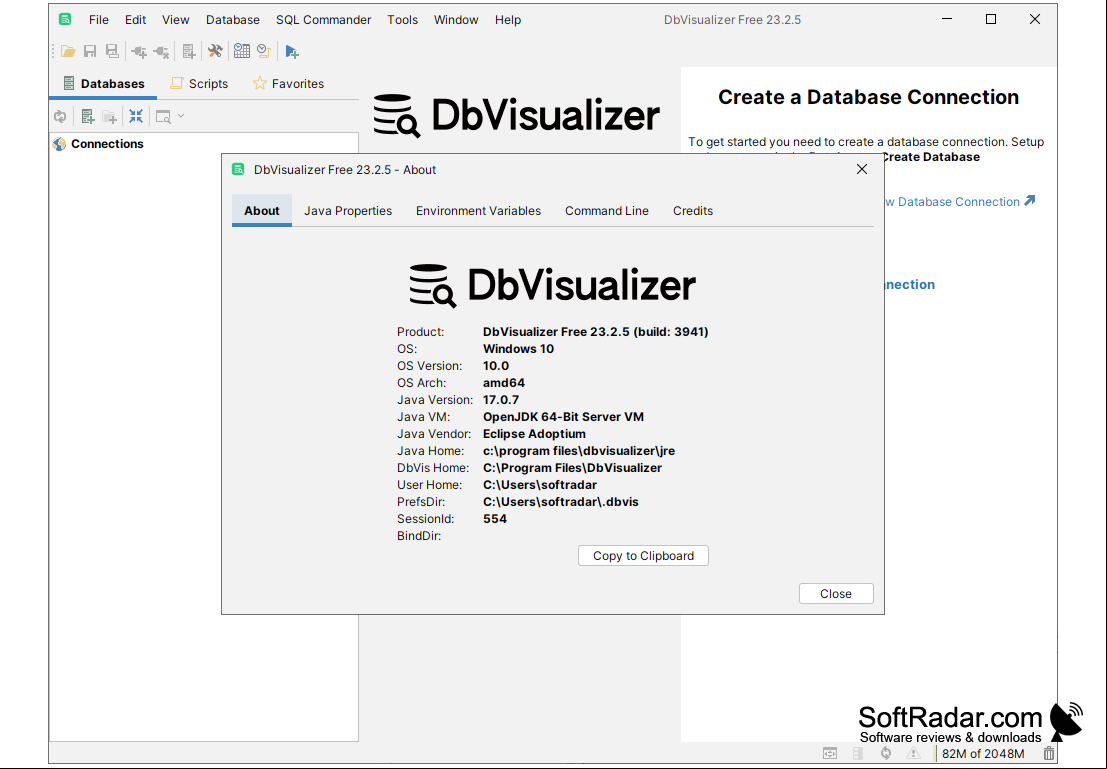This screenshot has width=1107, height=769.
Task: Switch to the Scripts tab
Action: click(x=199, y=83)
